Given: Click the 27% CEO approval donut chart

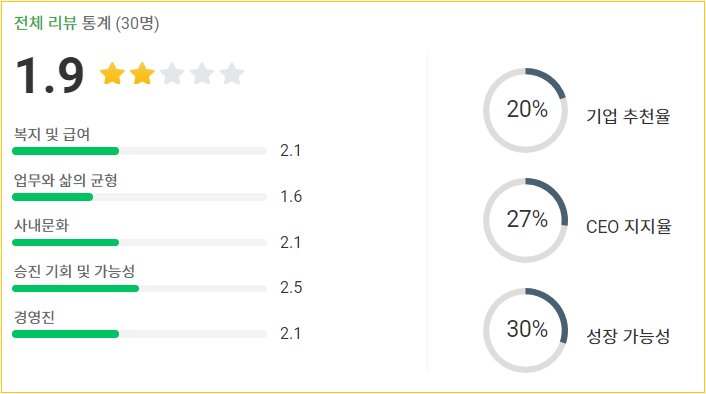Looking at the screenshot, I should 525,220.
